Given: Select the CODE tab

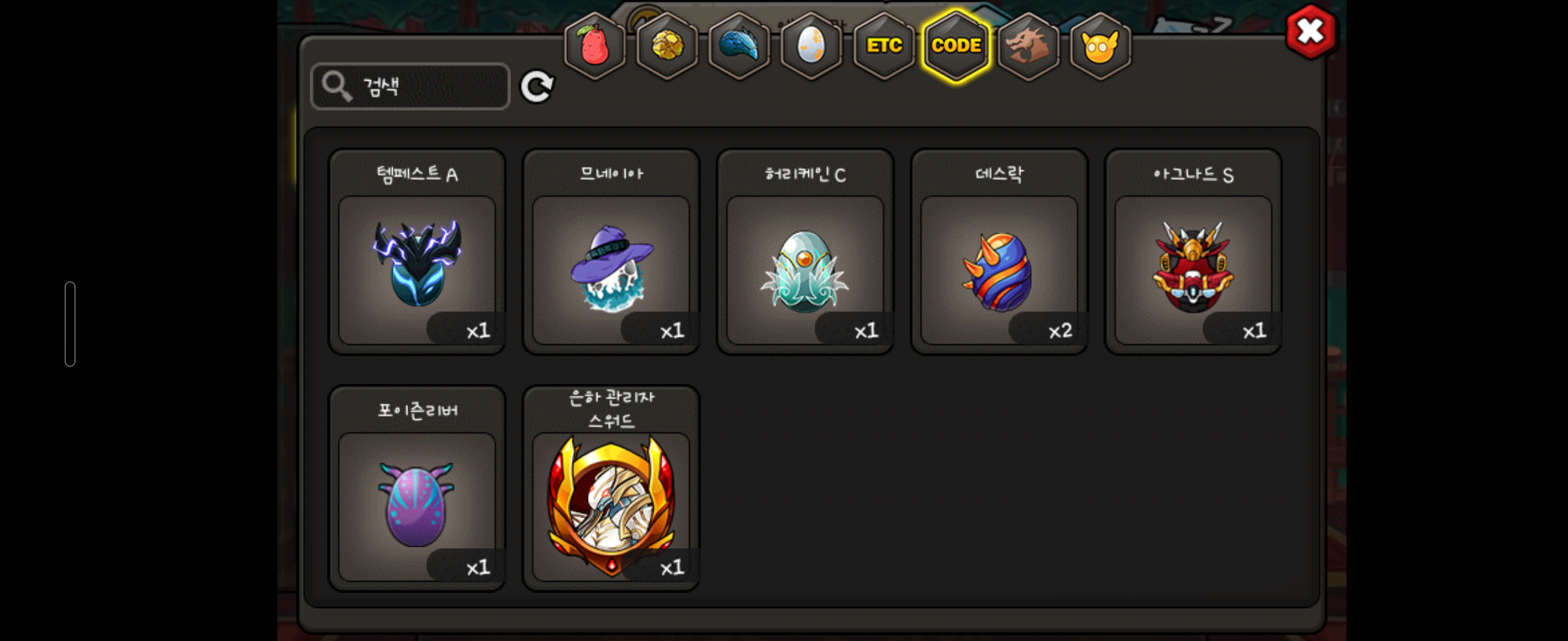Looking at the screenshot, I should (956, 46).
